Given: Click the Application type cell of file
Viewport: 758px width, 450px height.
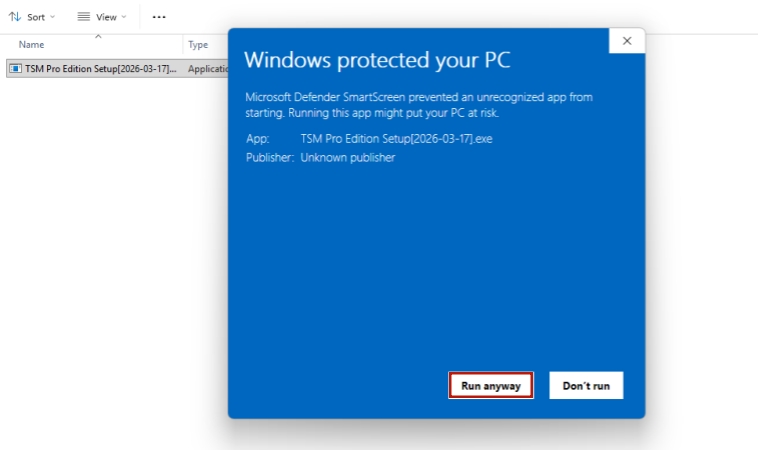Looking at the screenshot, I should tap(206, 68).
